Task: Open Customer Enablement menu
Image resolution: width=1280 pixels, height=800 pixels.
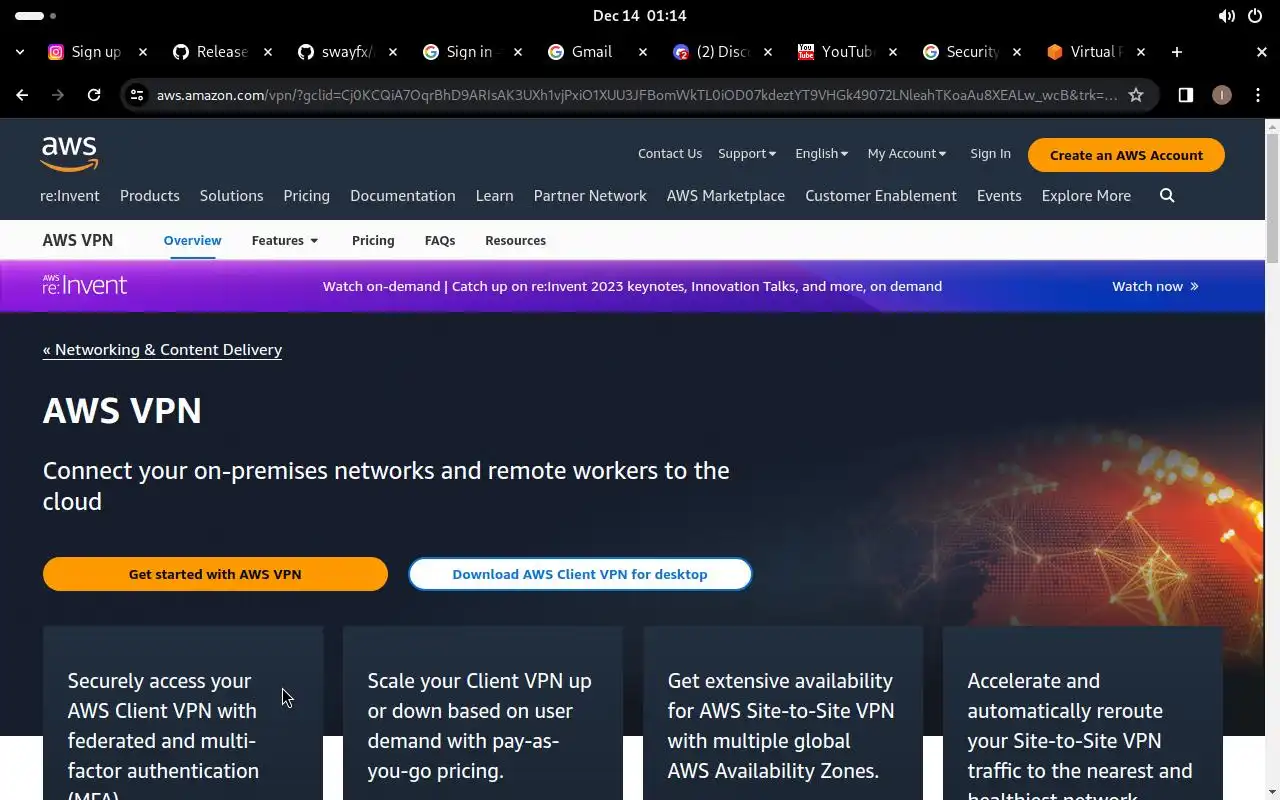Action: [x=881, y=196]
